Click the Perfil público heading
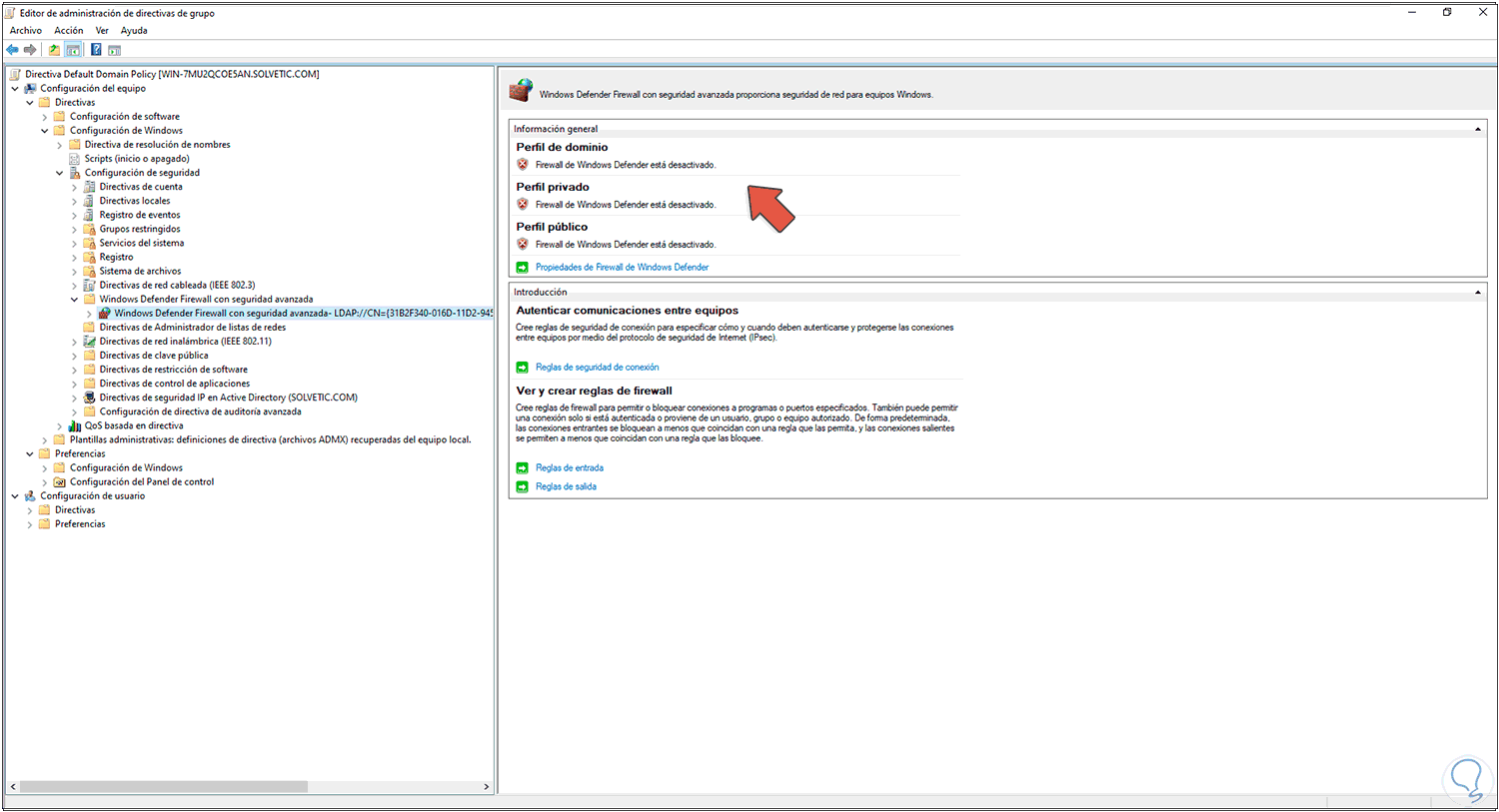Screen dimensions: 1499x812 click(552, 227)
